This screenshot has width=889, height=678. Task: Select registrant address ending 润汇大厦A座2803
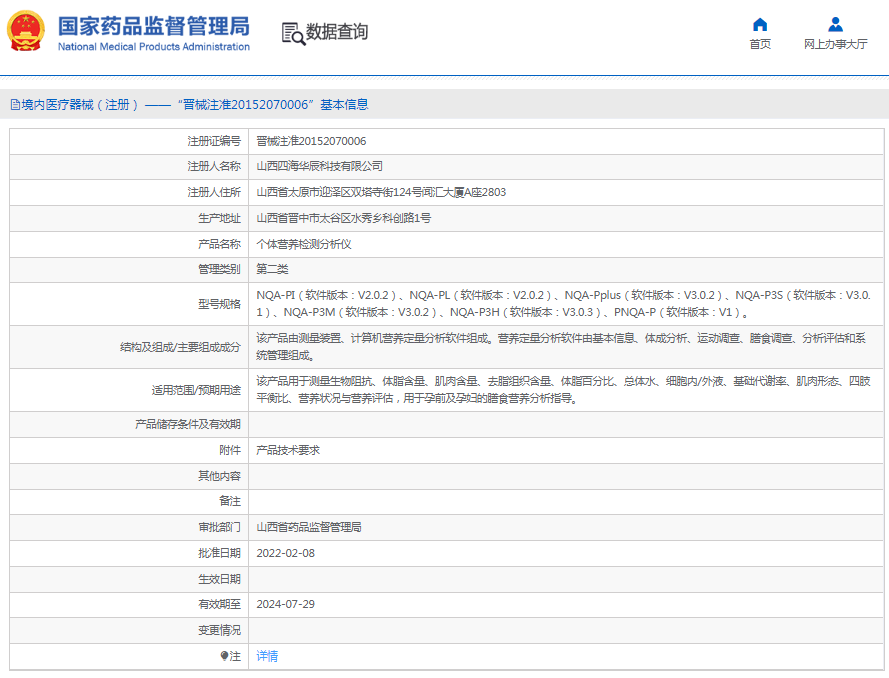pos(381,192)
